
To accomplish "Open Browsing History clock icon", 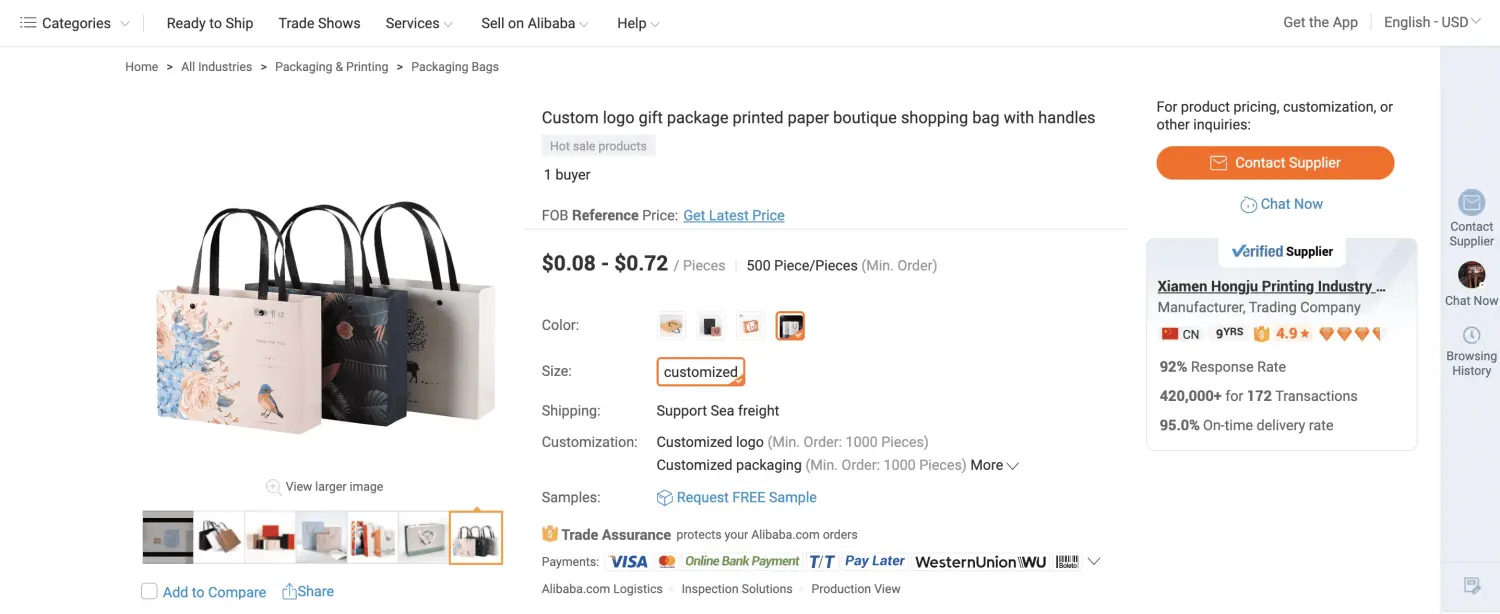I will point(1471,336).
